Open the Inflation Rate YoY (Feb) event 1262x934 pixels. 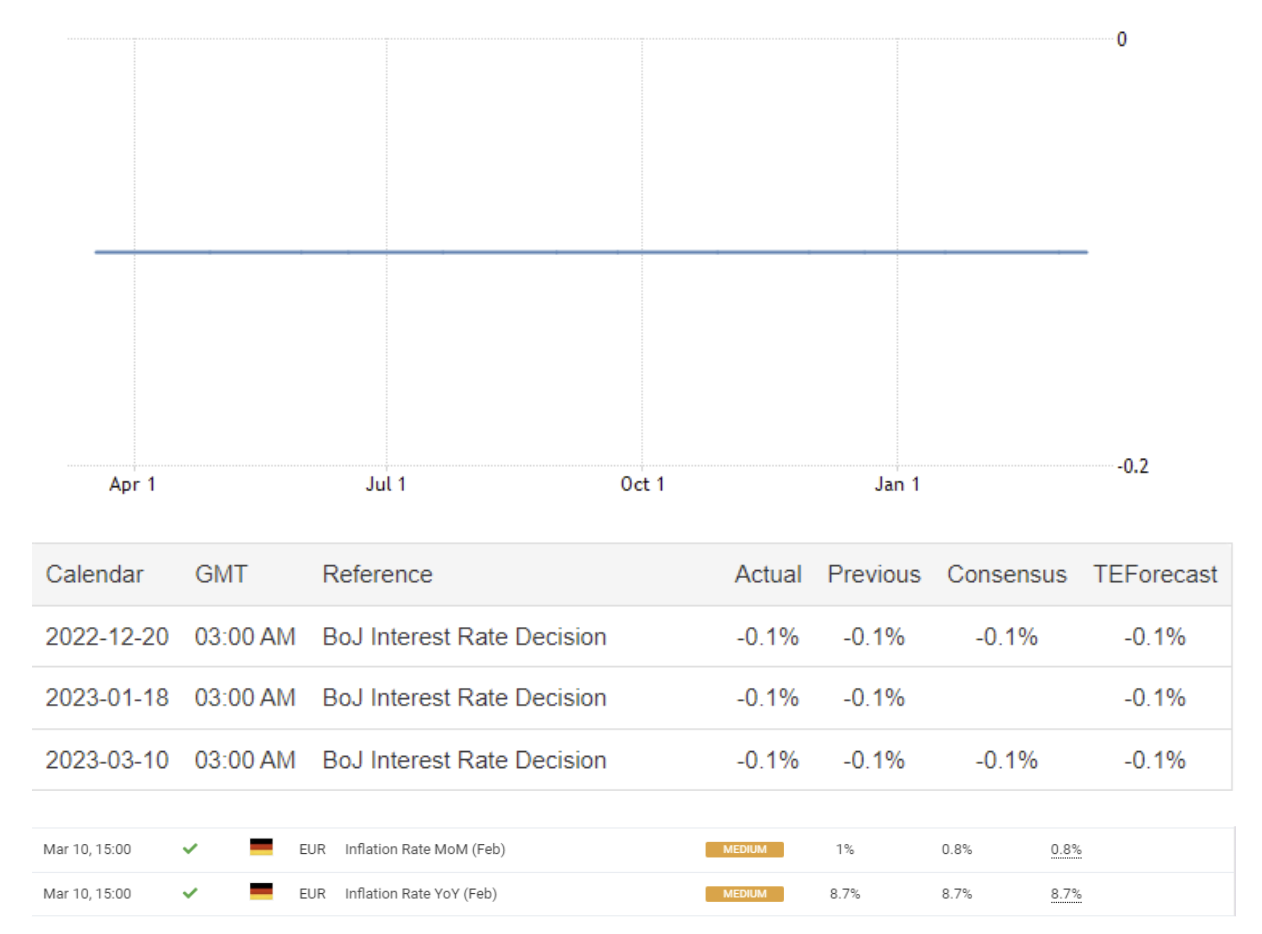tap(423, 894)
